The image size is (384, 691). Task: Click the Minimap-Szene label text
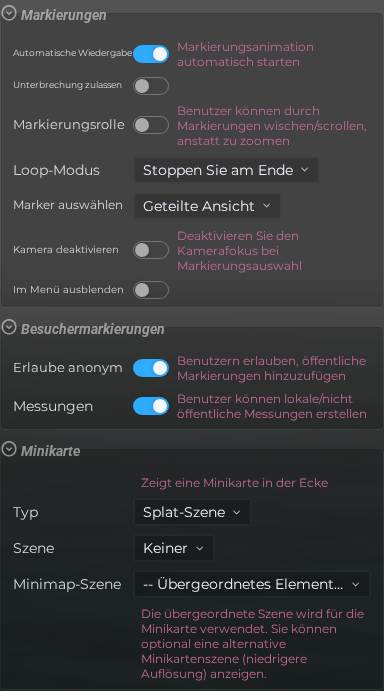(67, 584)
